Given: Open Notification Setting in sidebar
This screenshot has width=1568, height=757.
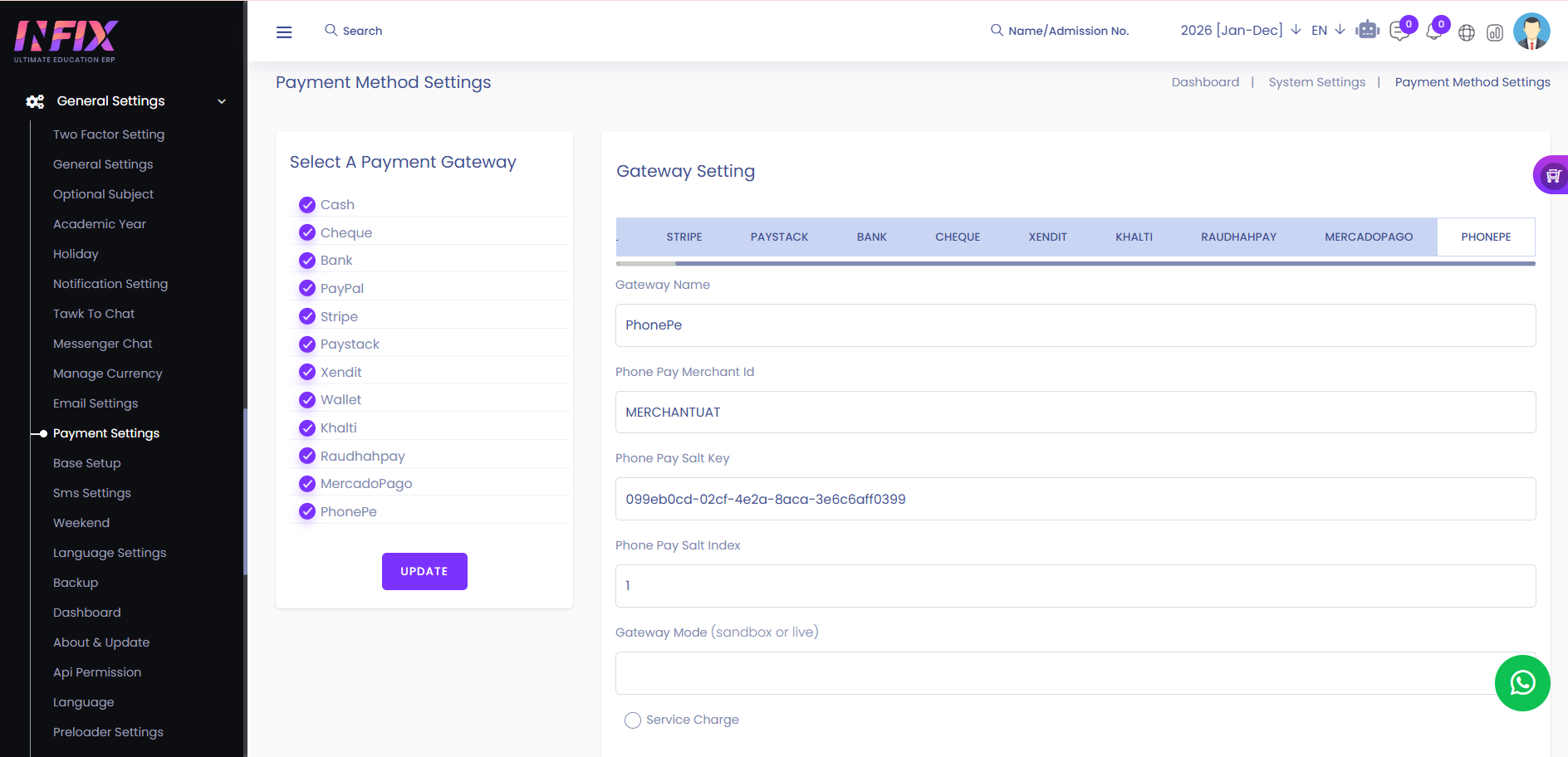Looking at the screenshot, I should pos(110,284).
